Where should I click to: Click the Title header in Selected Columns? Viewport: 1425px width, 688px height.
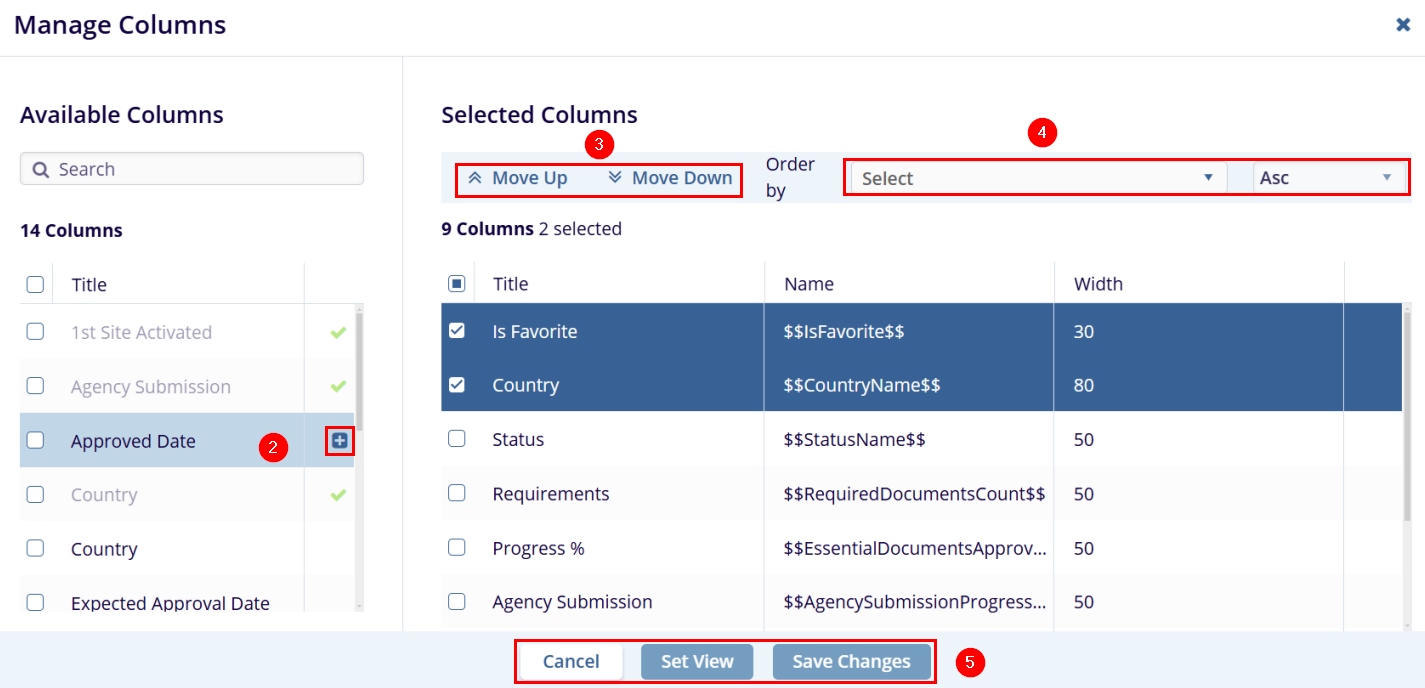(x=510, y=284)
